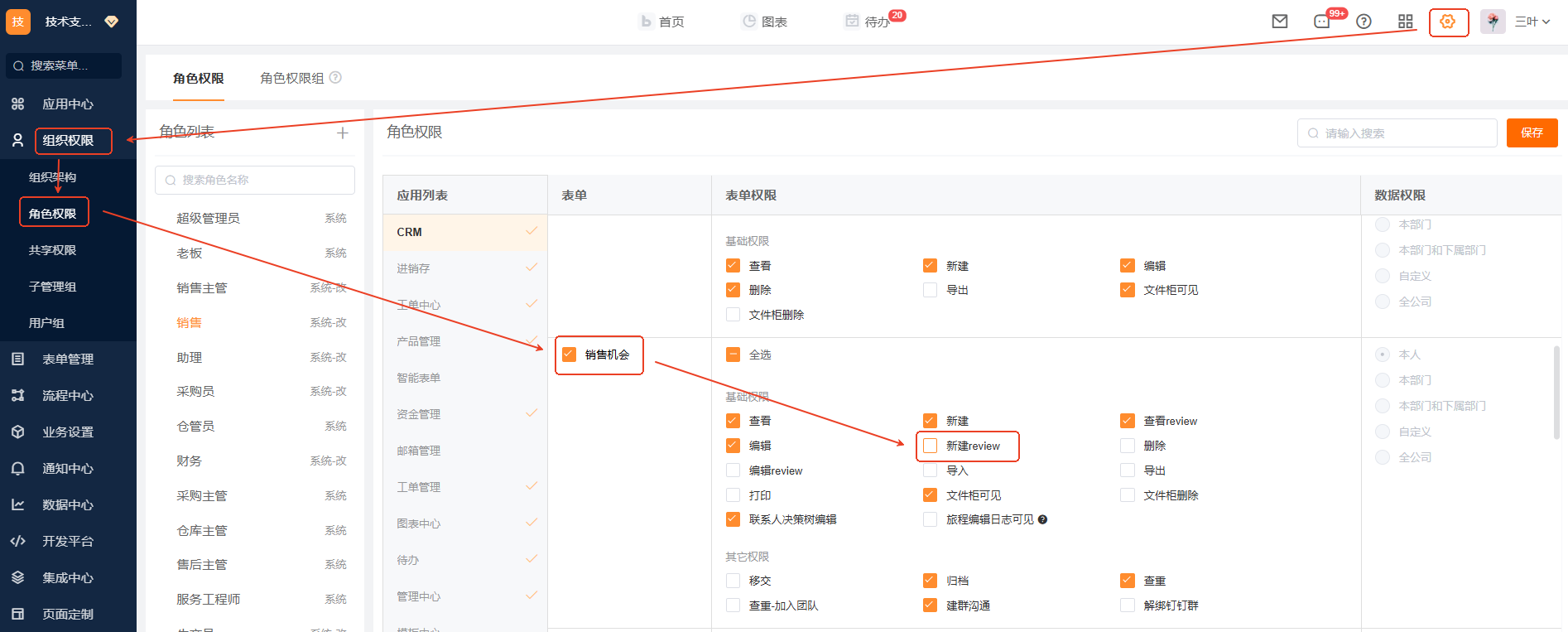Select the 资金管理 application
This screenshot has height=632, width=1568.
(465, 414)
